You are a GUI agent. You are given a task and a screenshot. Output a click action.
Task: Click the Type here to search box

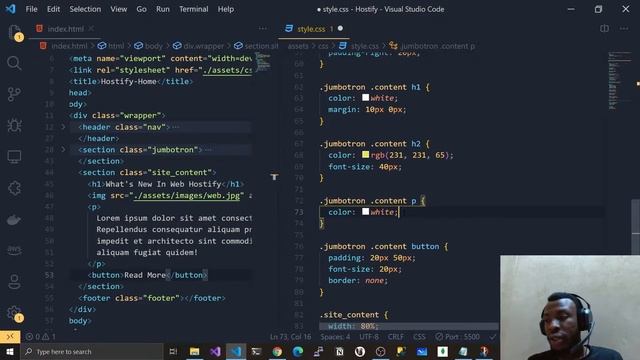[92, 351]
